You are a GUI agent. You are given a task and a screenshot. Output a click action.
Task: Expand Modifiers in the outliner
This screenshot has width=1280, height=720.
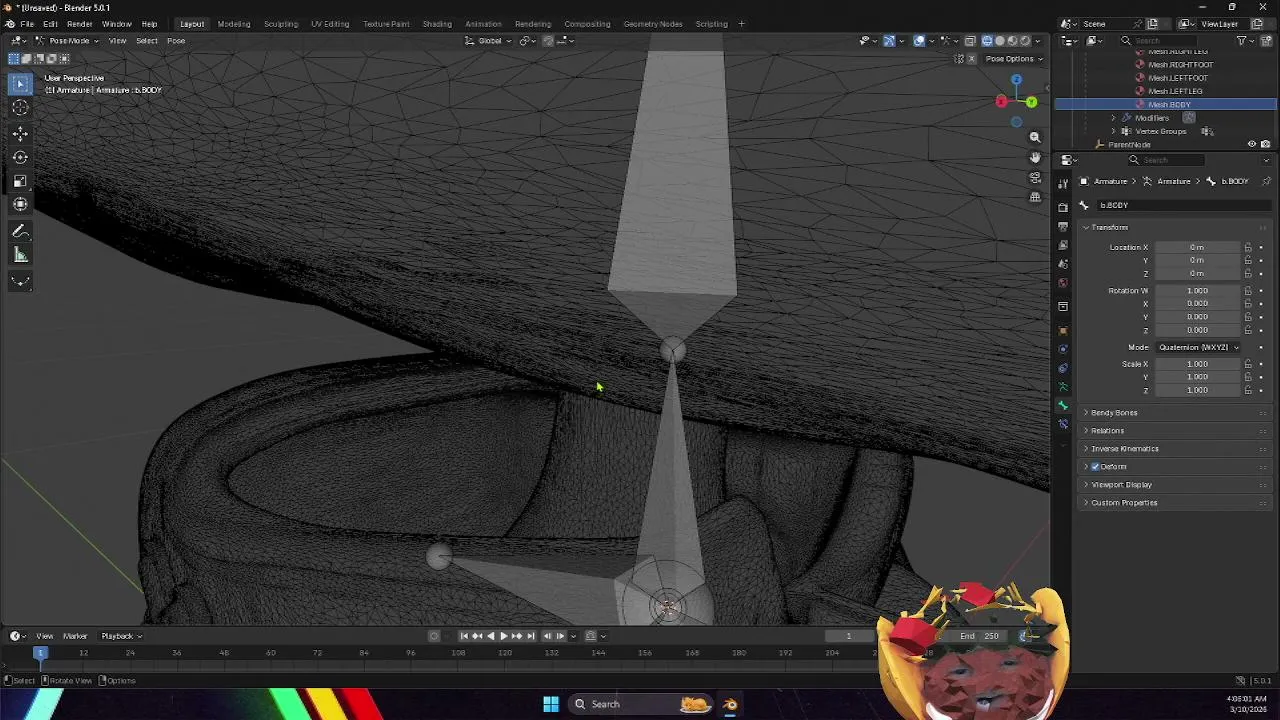pyautogui.click(x=1113, y=118)
